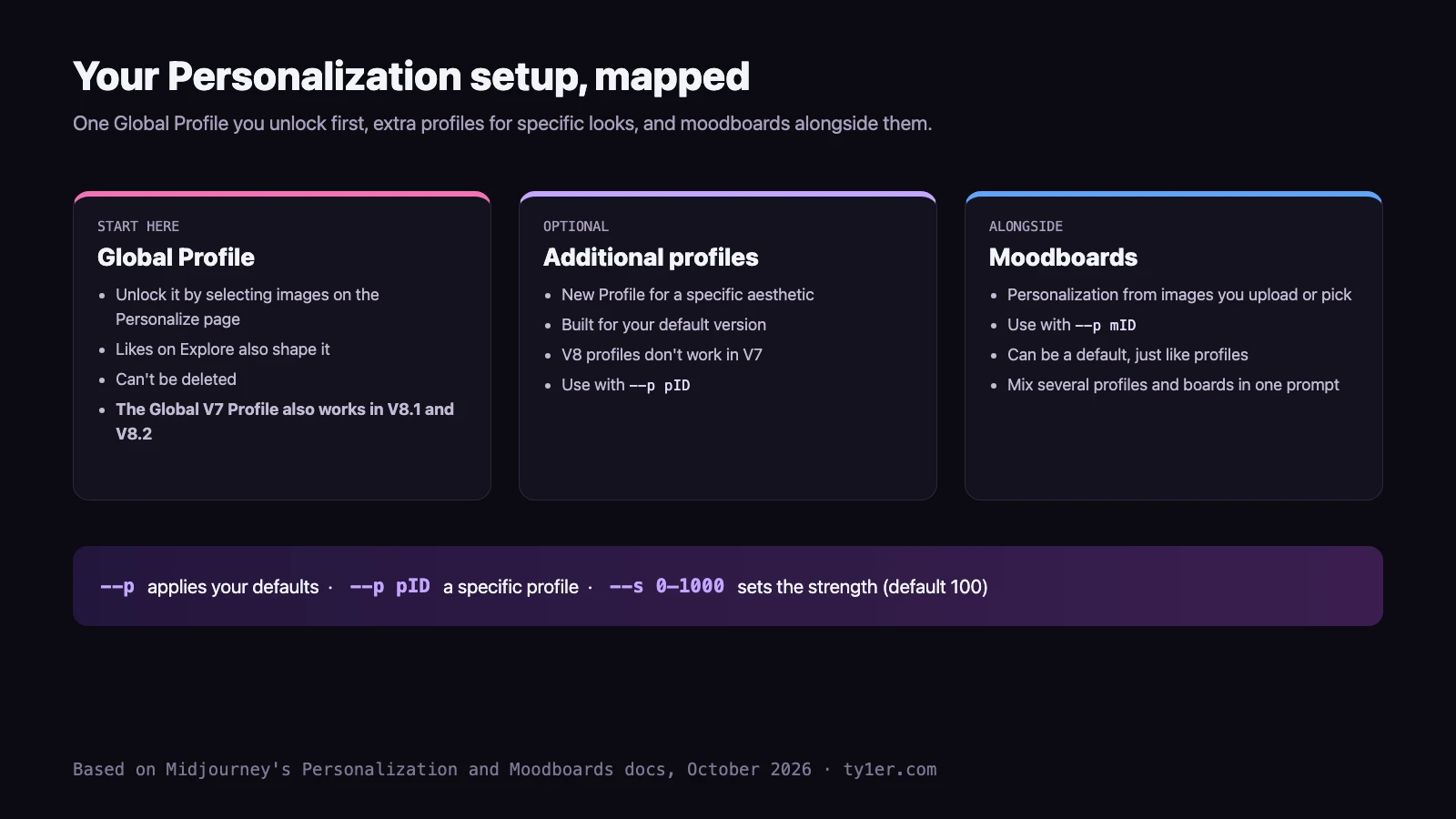
Task: Select 'Built for your default version' bullet
Action: coord(663,325)
